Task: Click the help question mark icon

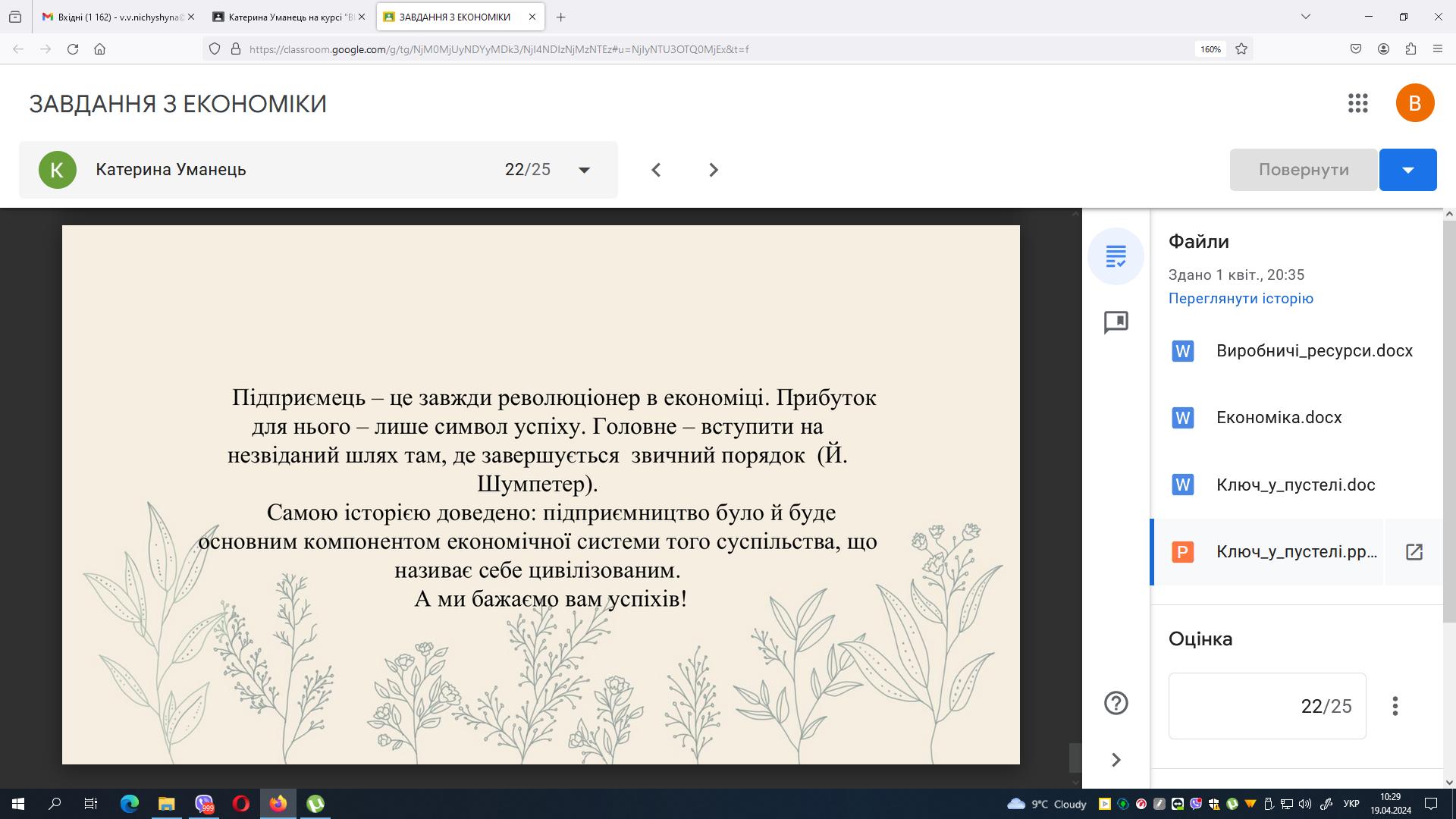Action: point(1116,703)
